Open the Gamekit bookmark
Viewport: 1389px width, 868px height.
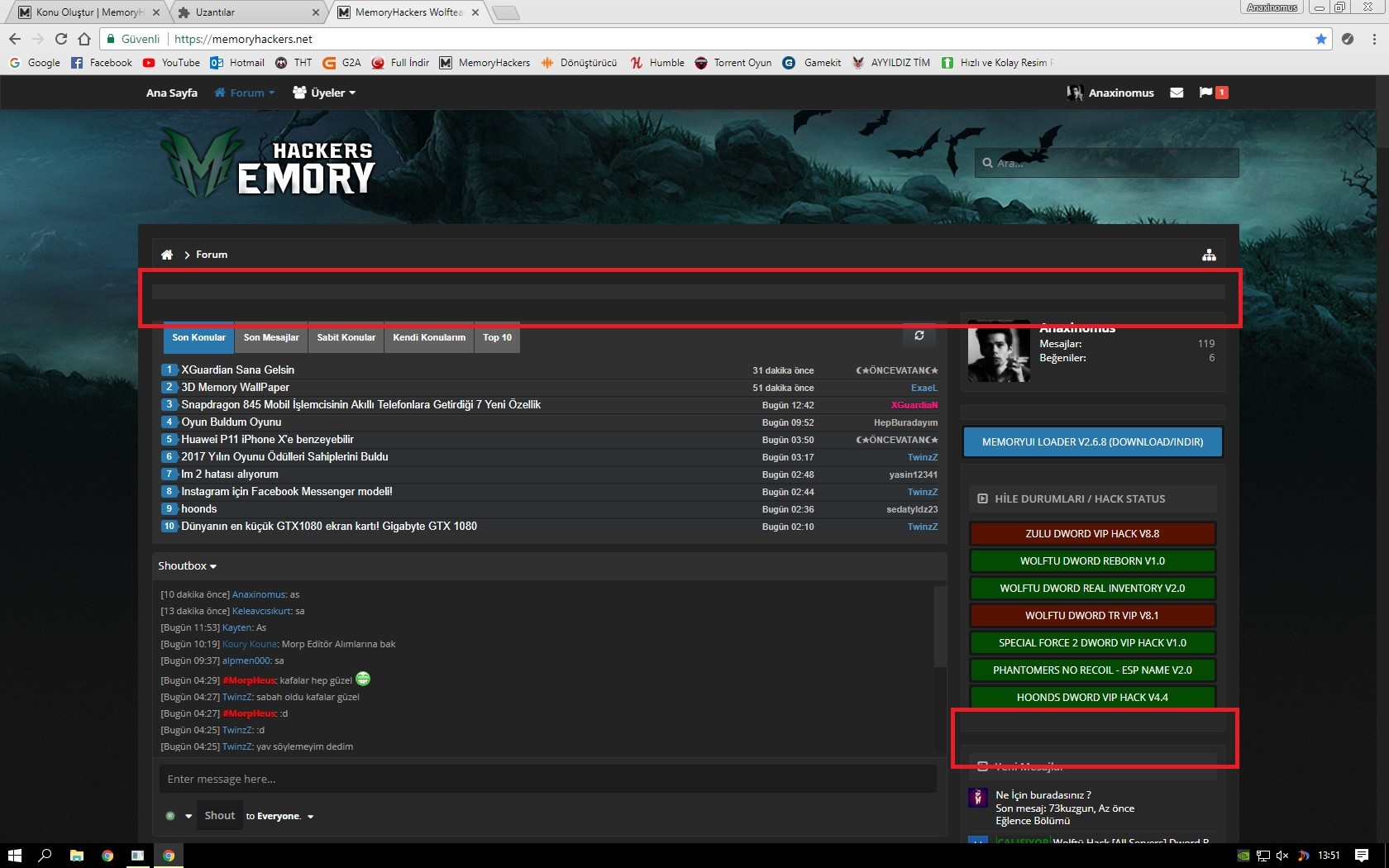(812, 63)
